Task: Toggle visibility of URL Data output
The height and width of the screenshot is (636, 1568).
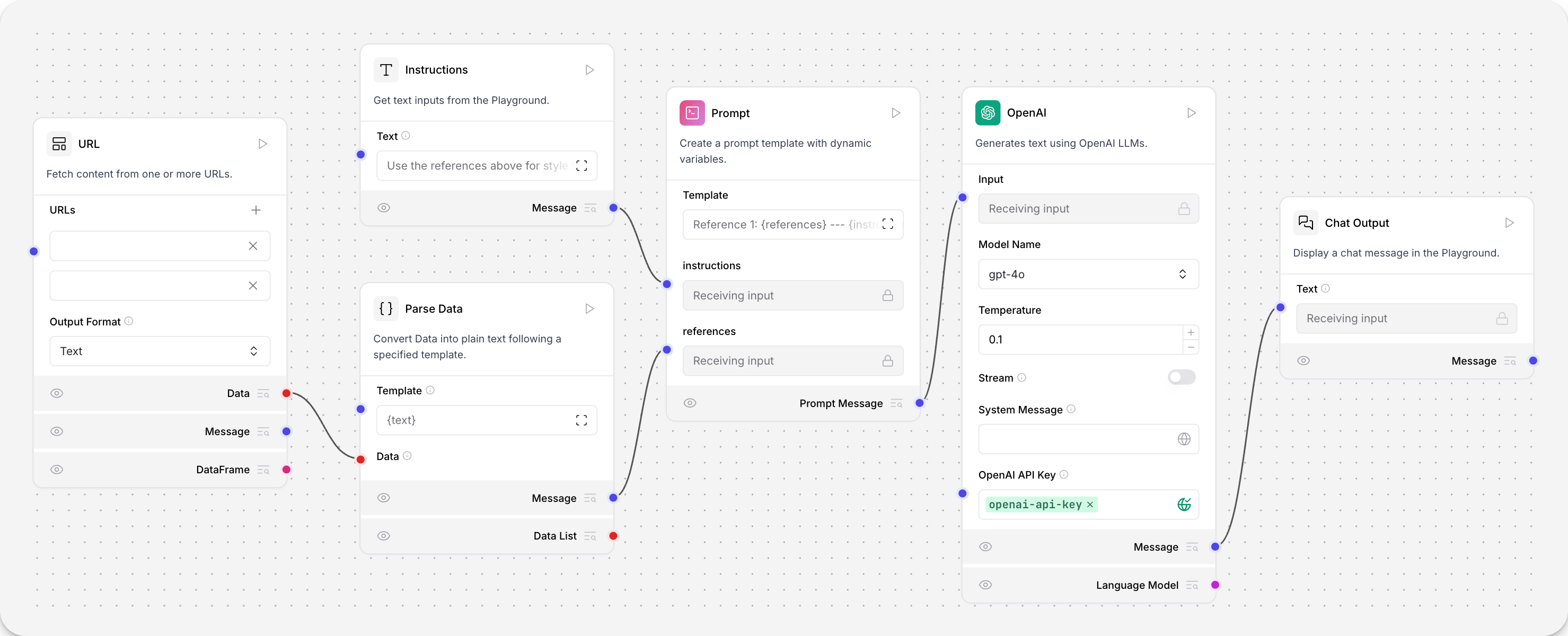Action: [x=57, y=393]
